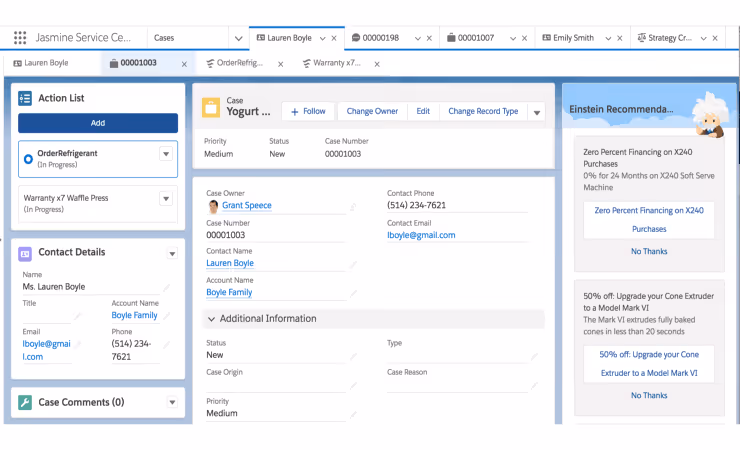Expand more case actions dropdown

537,112
